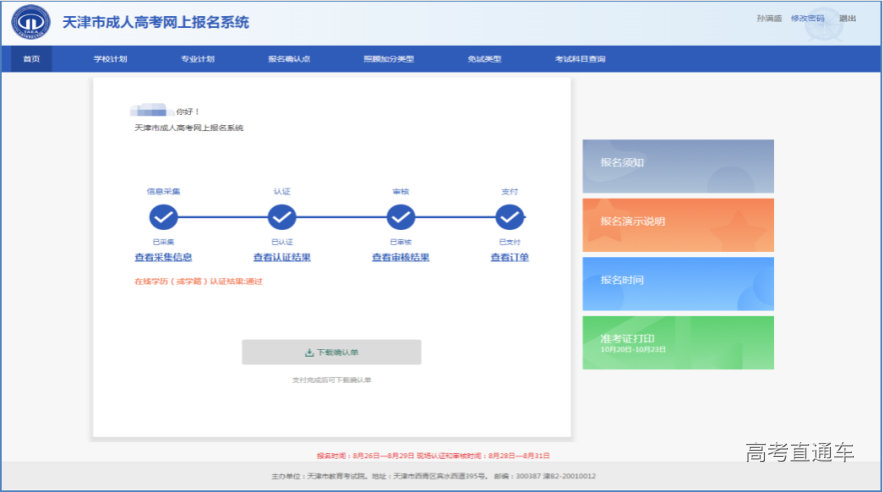View 查看审核结果 link
This screenshot has width=883, height=492.
(401, 258)
